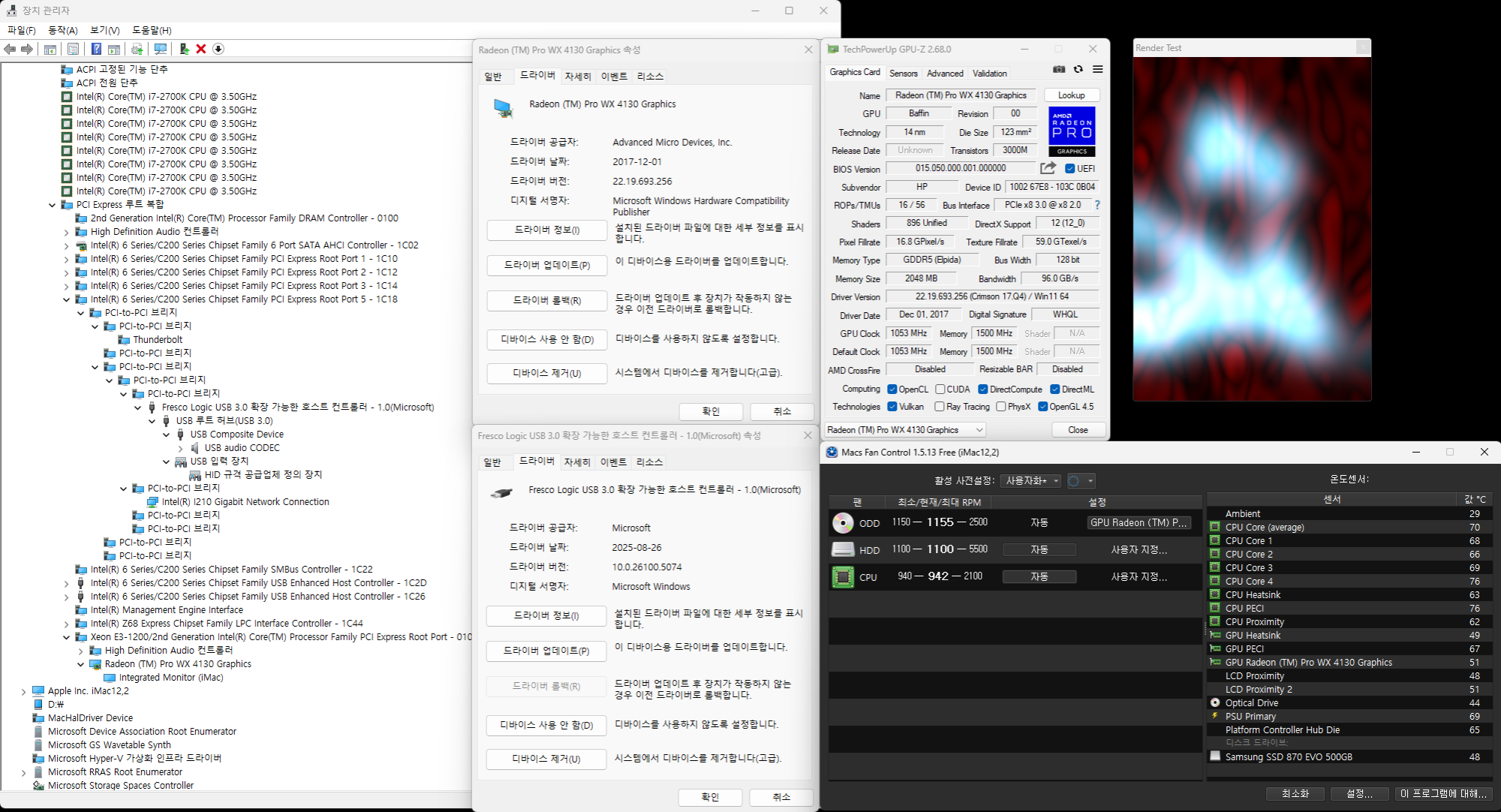Toggle the Ray Tracing checkbox
This screenshot has height=812, width=1501.
(x=939, y=407)
